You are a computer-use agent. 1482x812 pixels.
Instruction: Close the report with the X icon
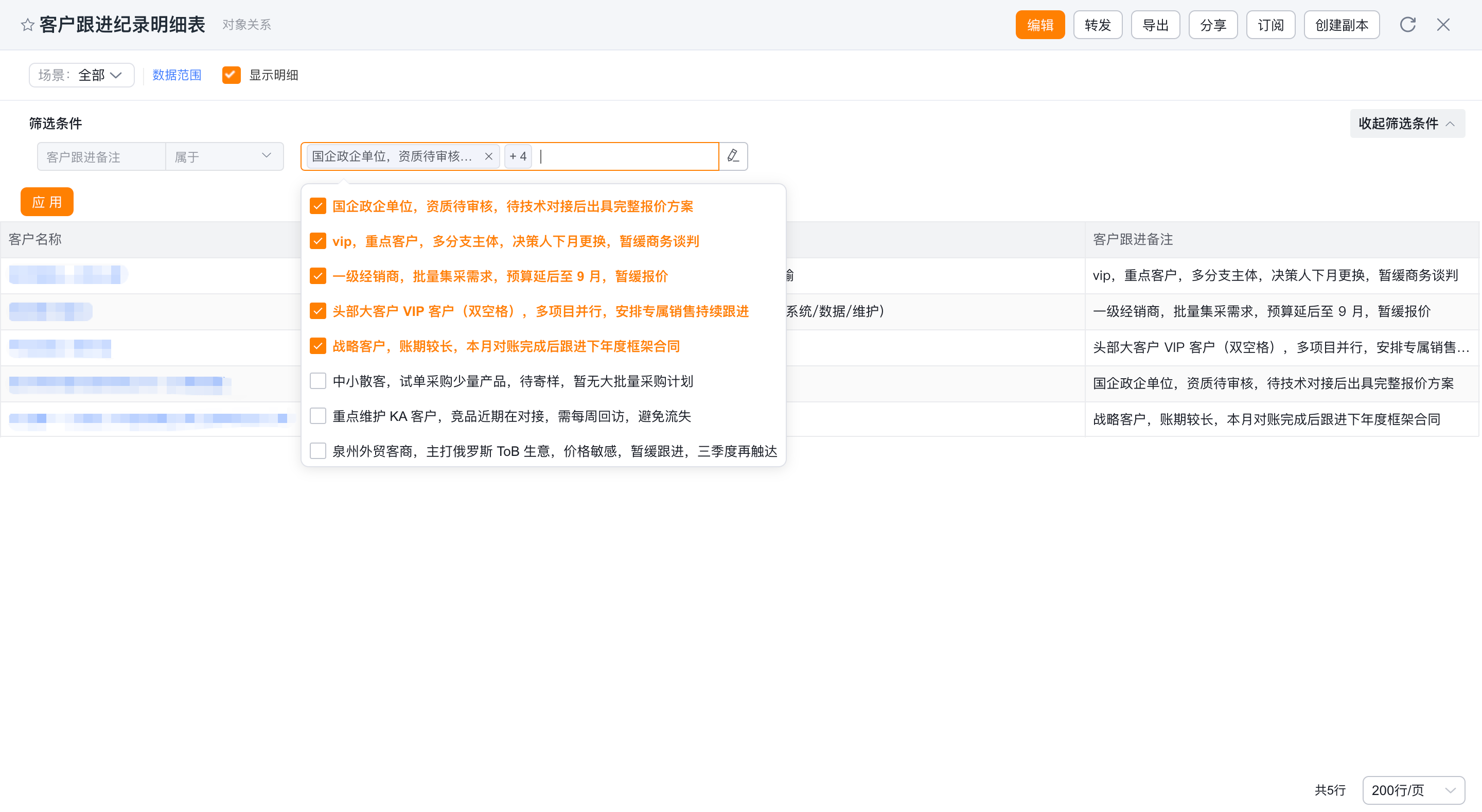(x=1443, y=25)
